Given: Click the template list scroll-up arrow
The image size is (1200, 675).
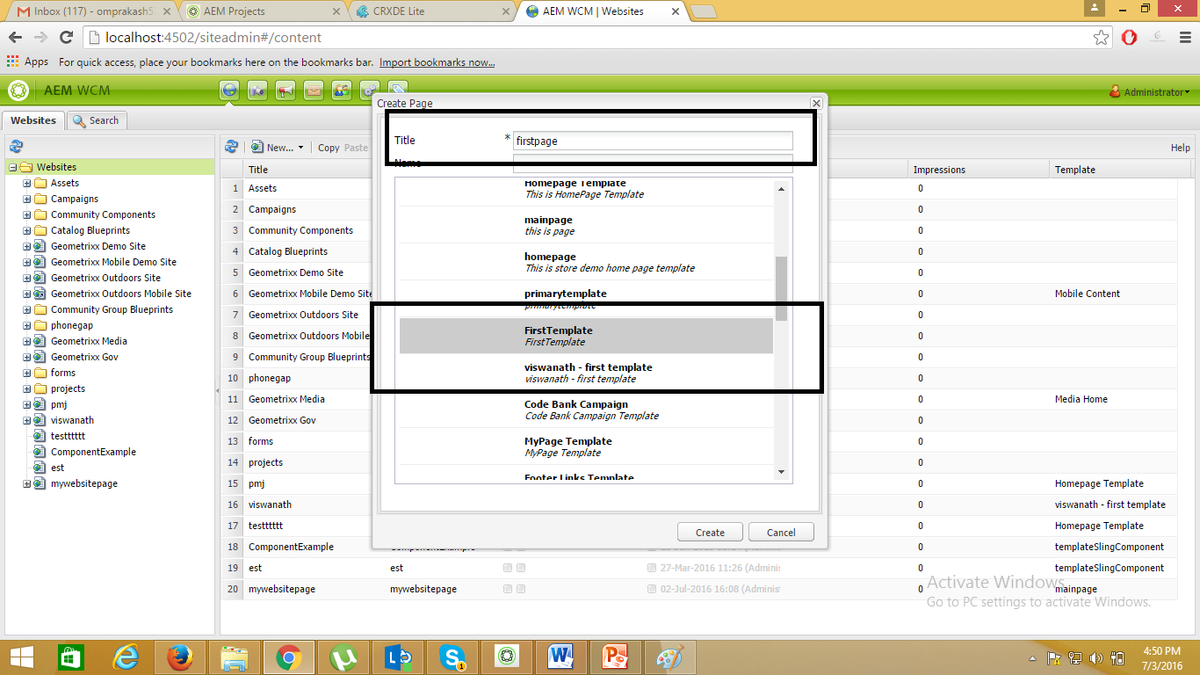Looking at the screenshot, I should click(x=781, y=188).
